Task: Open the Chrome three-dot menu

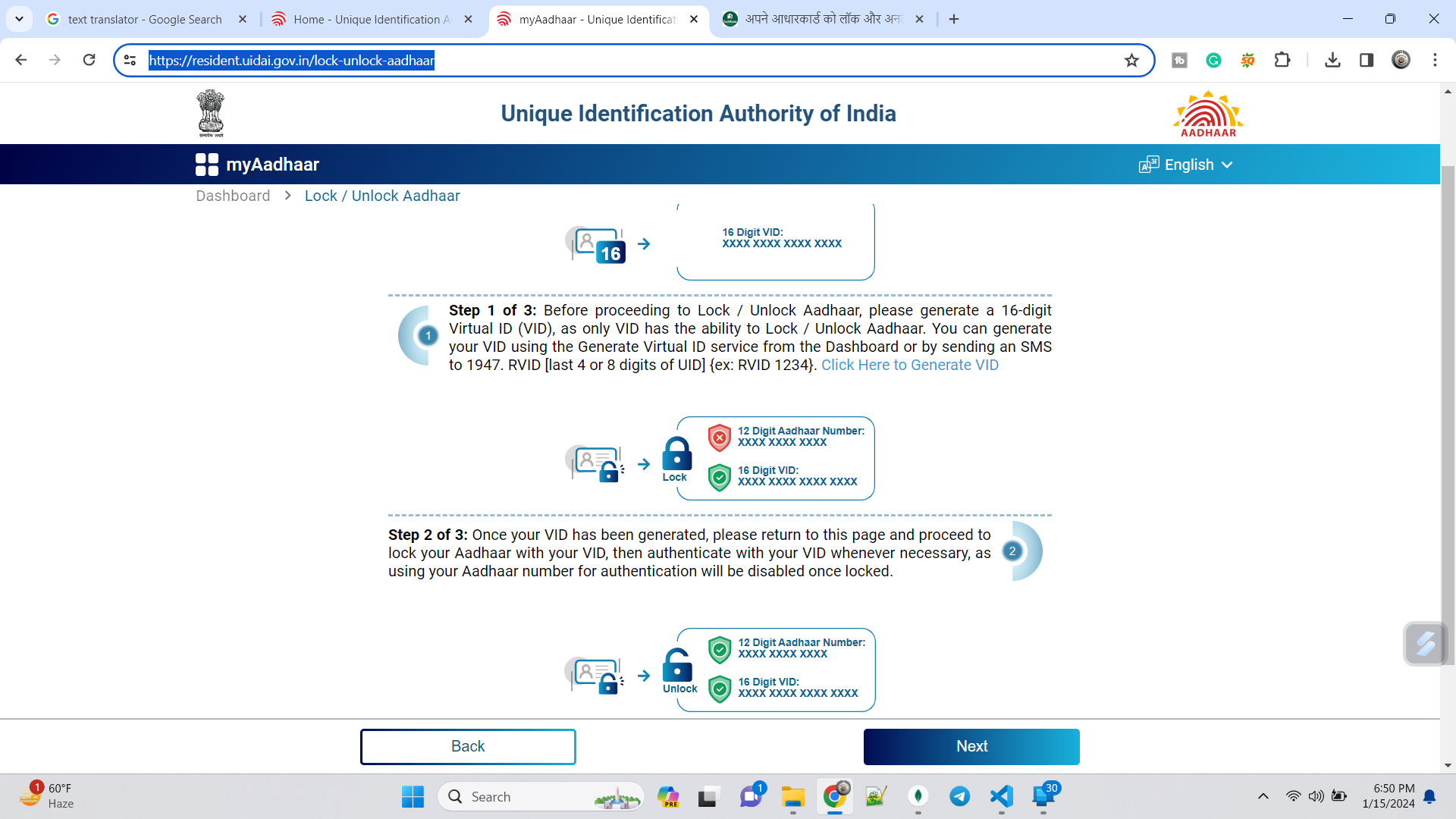Action: click(x=1435, y=60)
